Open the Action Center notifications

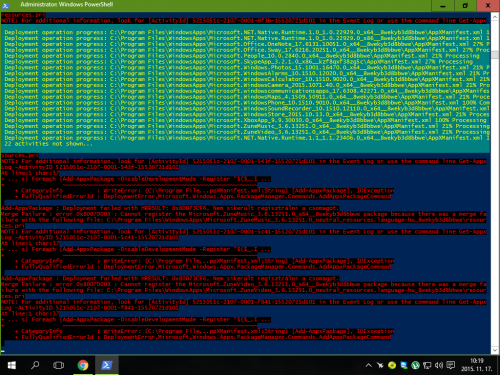(451, 365)
